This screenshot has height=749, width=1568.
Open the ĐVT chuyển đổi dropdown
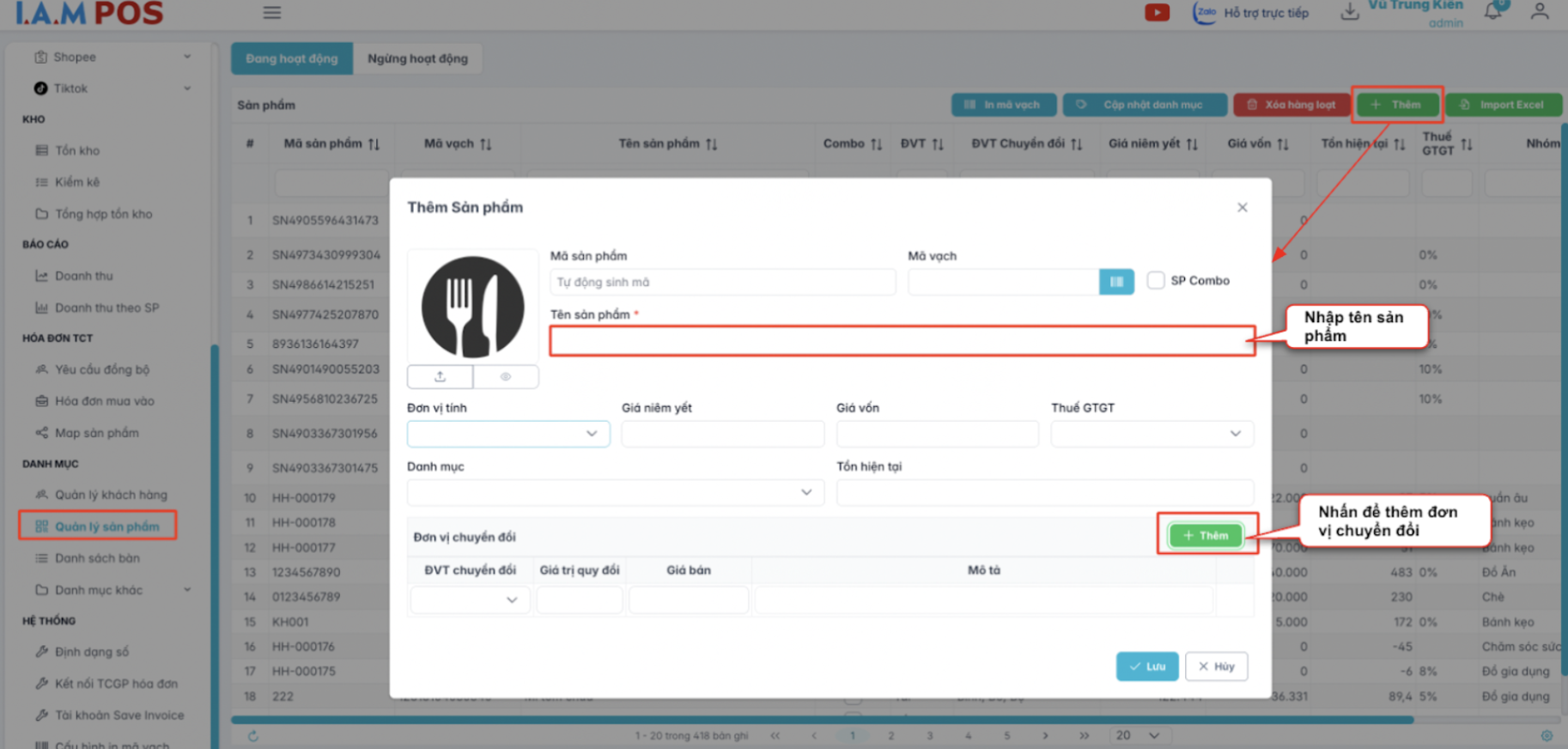click(470, 600)
